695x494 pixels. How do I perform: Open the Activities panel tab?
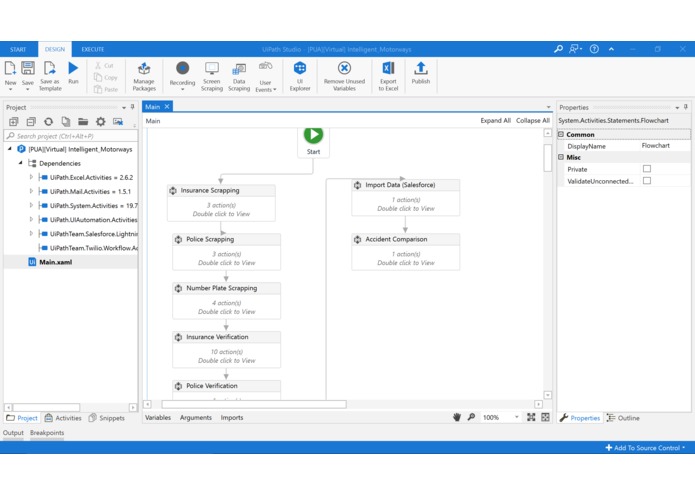63,418
